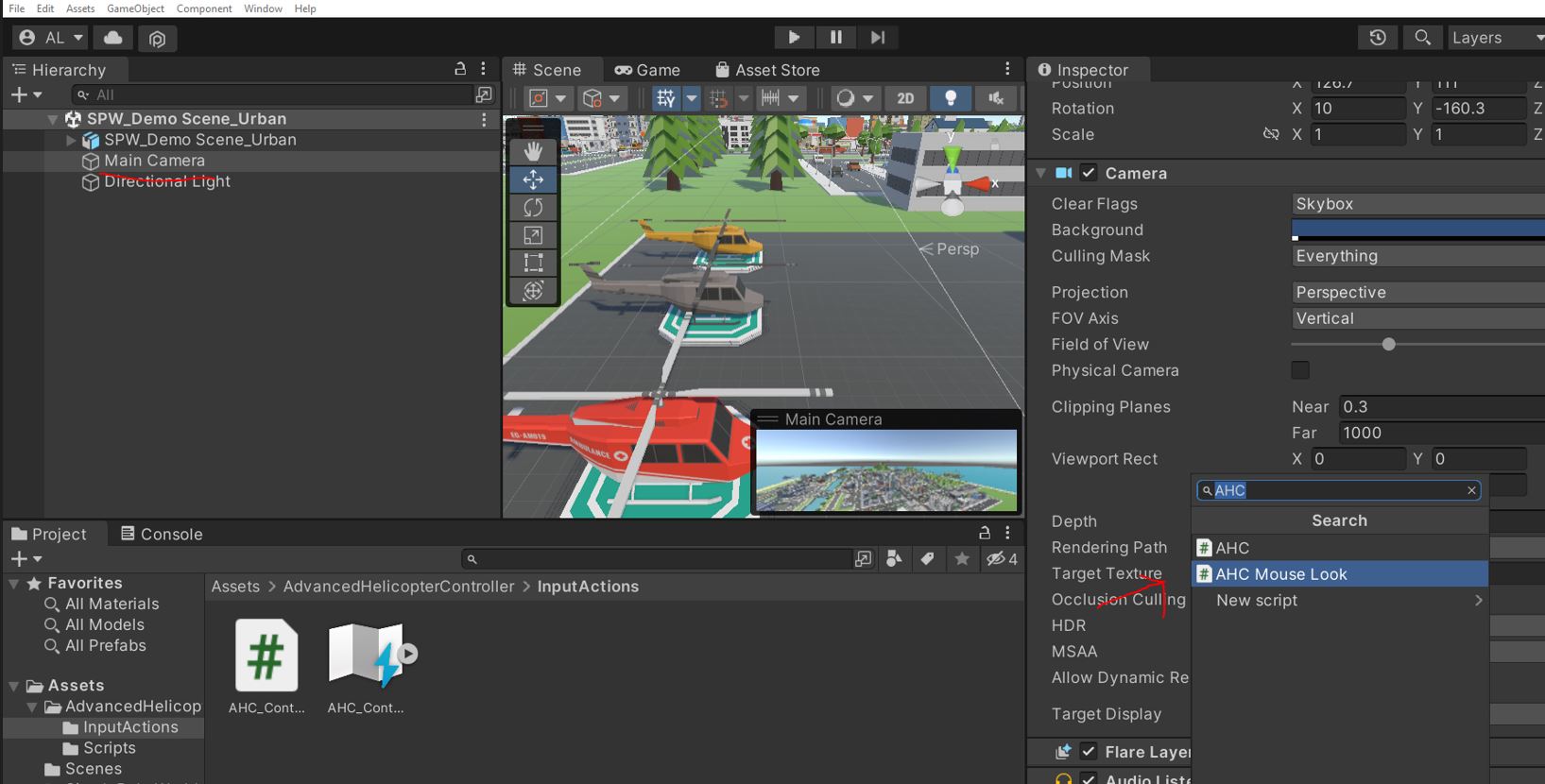Image resolution: width=1545 pixels, height=784 pixels.
Task: Toggle scene grid visibility
Action: tap(666, 98)
